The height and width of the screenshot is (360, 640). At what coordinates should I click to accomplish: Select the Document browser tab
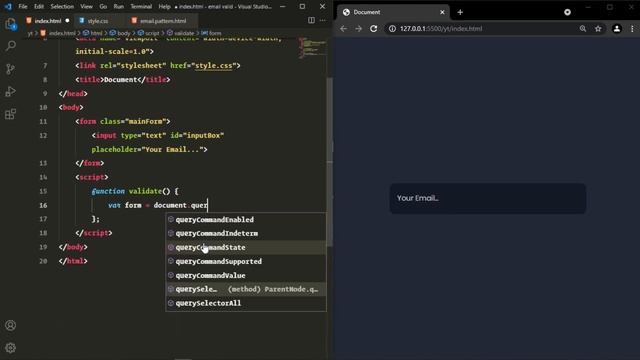click(x=393, y=12)
